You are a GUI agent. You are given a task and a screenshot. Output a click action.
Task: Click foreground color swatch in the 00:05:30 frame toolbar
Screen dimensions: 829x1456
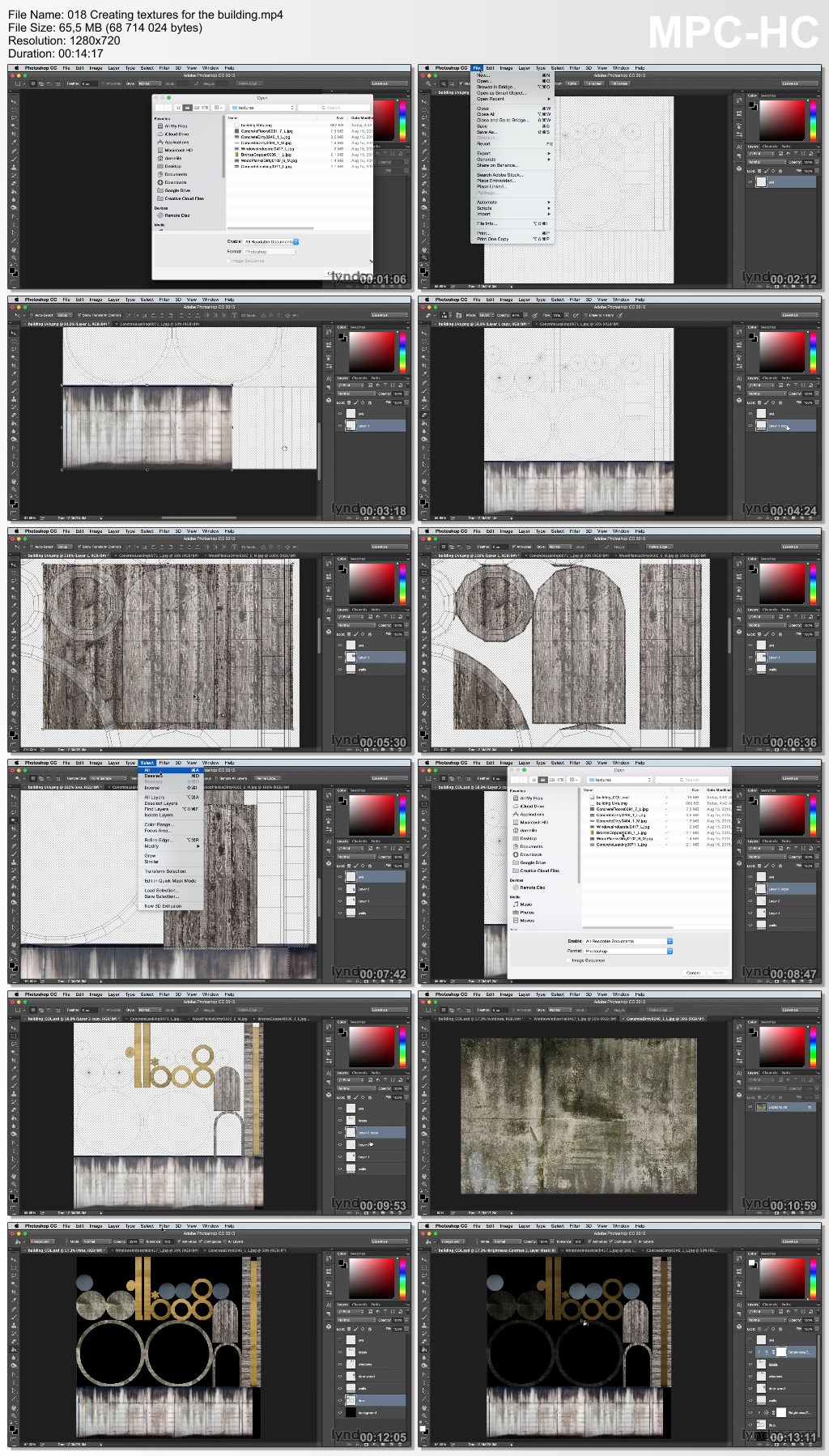point(12,733)
